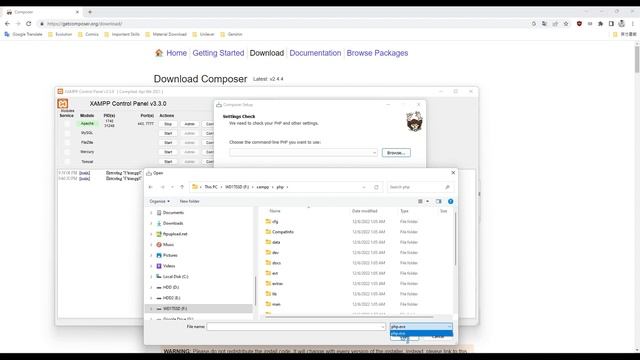Open the Genshin bookmark folder
Image resolution: width=640 pixels, height=360 pixels.
click(231, 34)
